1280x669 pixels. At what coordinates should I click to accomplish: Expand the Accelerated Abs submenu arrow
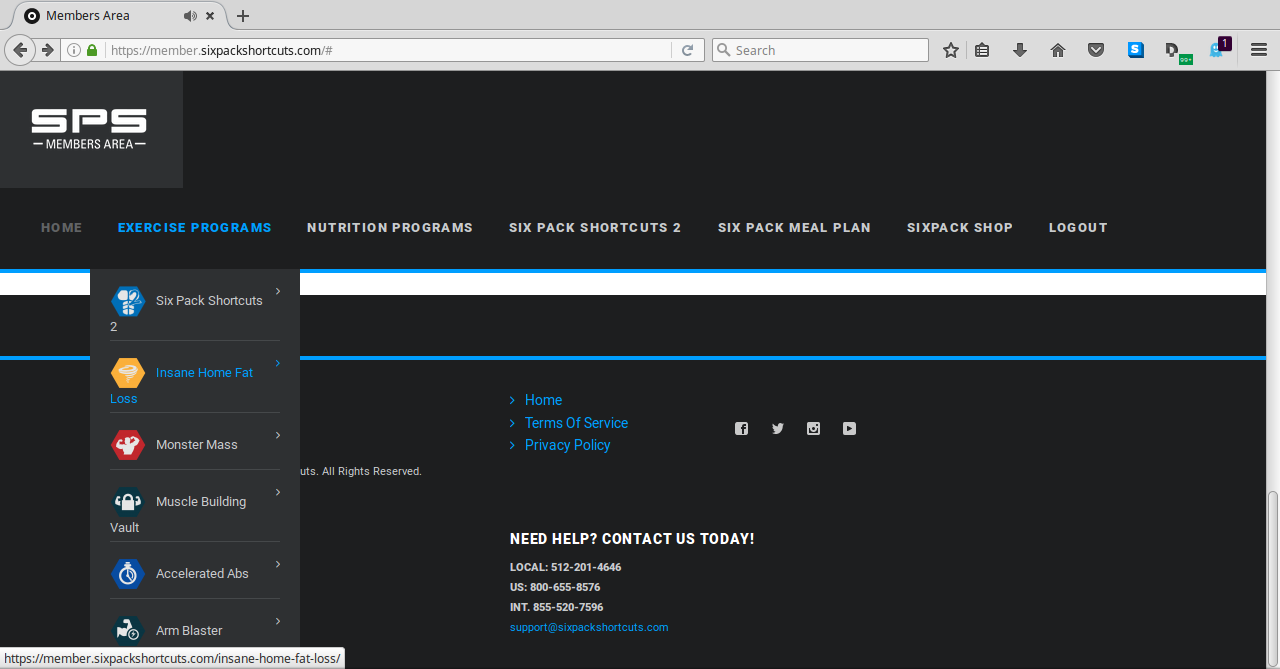[278, 564]
